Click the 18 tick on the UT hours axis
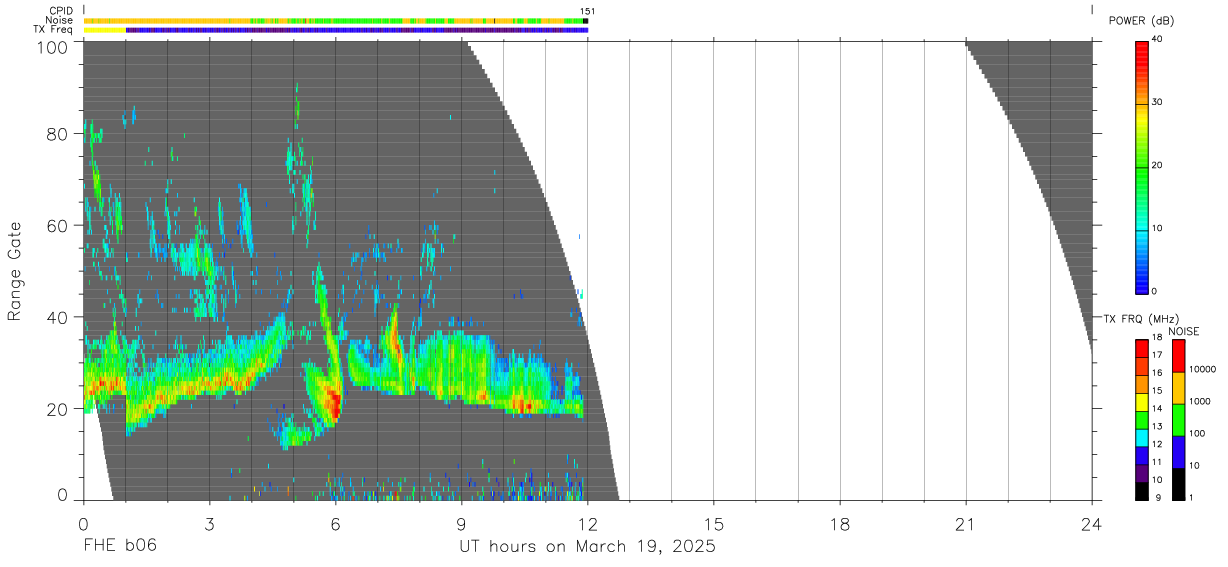This screenshot has height=567, width=1228. [840, 523]
